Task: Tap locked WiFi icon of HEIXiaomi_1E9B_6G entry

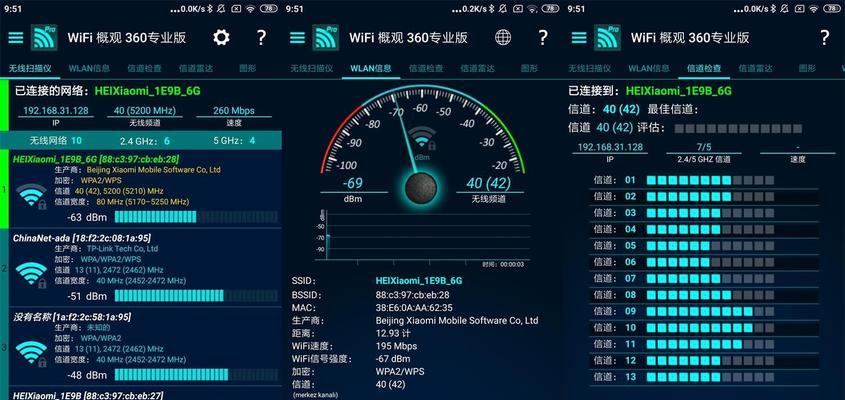Action: [x=31, y=196]
